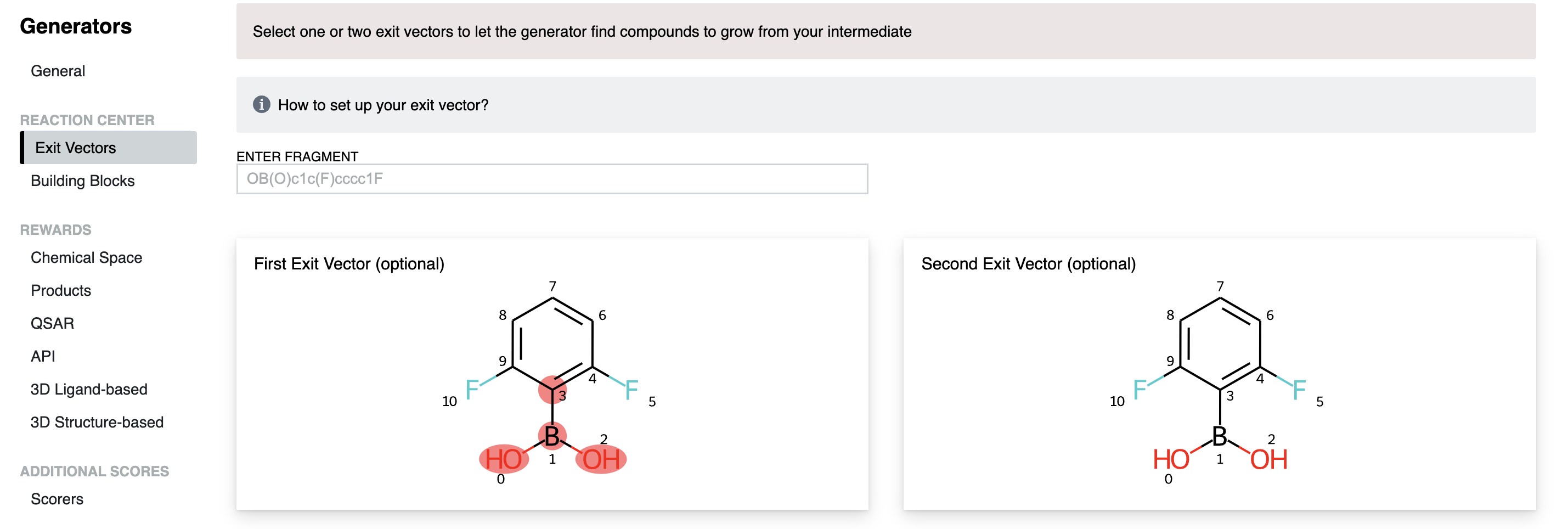The height and width of the screenshot is (529, 1568).
Task: Open the QSAR rewards page
Action: (52, 323)
